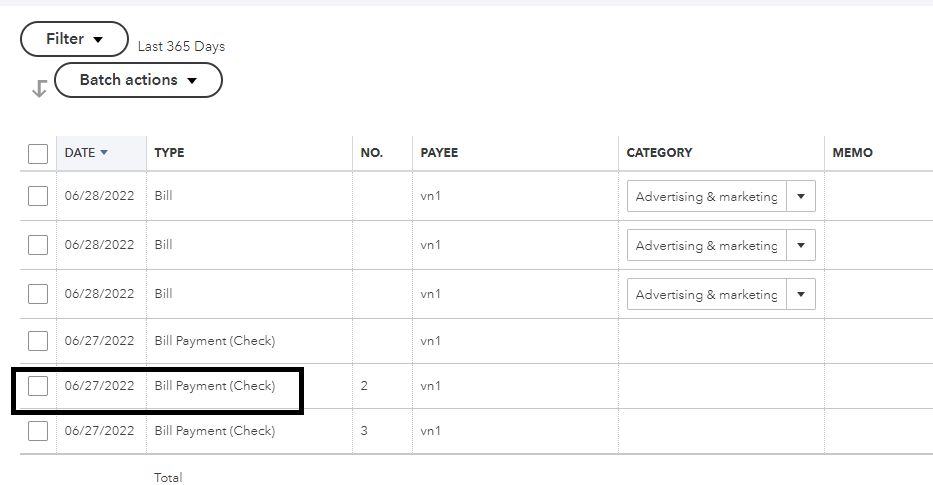The height and width of the screenshot is (485, 933).
Task: Tick the select-all checkbox in table header
Action: [38, 153]
